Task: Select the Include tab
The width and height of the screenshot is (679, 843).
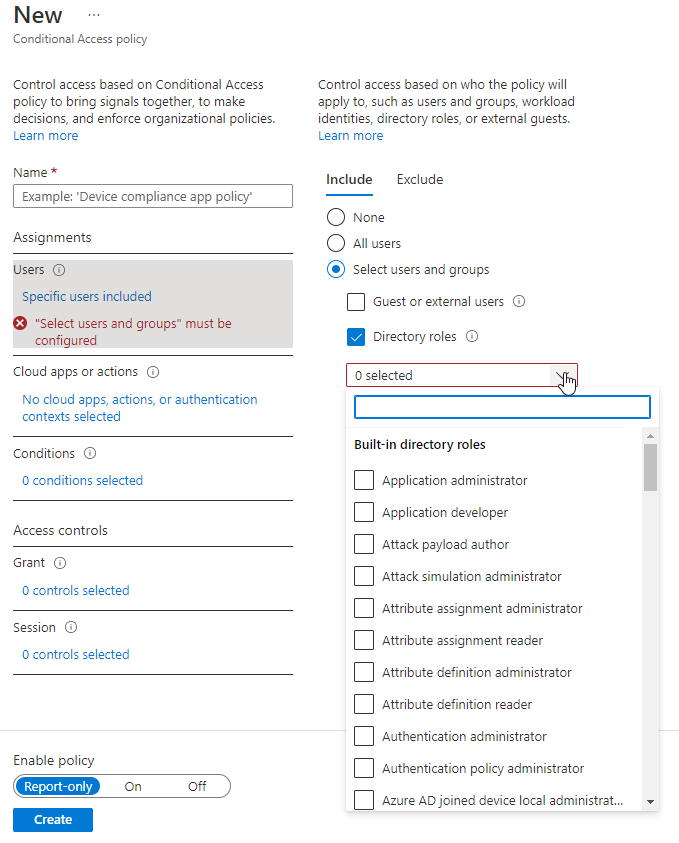Action: point(349,180)
